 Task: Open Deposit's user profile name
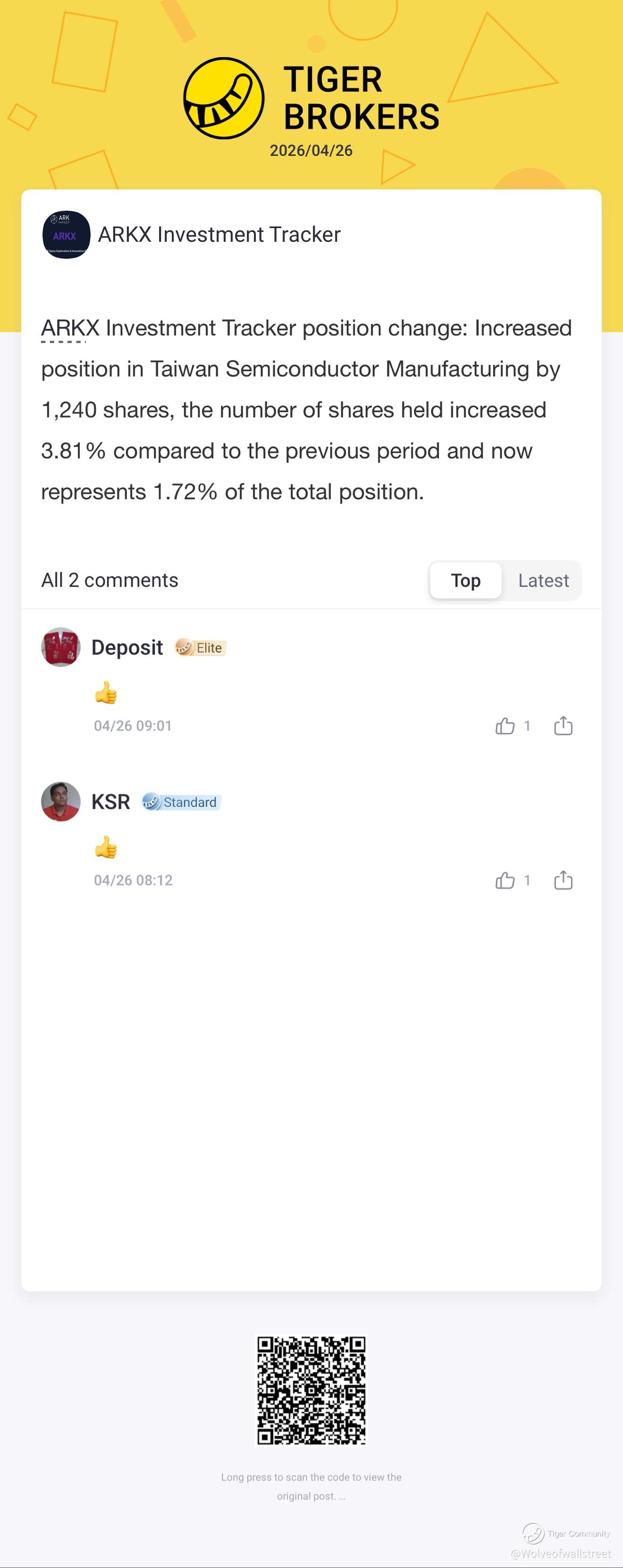(127, 648)
